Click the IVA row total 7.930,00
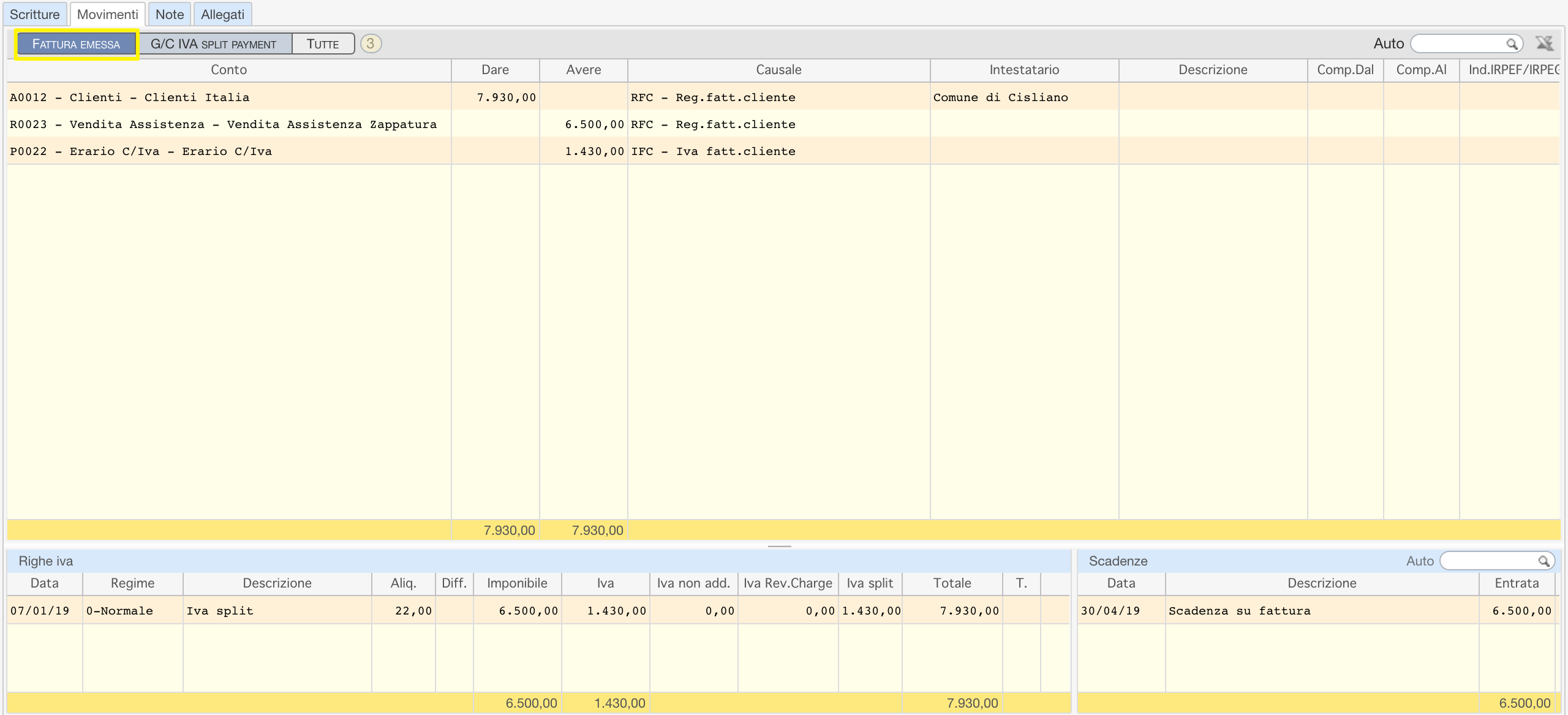 pos(970,611)
